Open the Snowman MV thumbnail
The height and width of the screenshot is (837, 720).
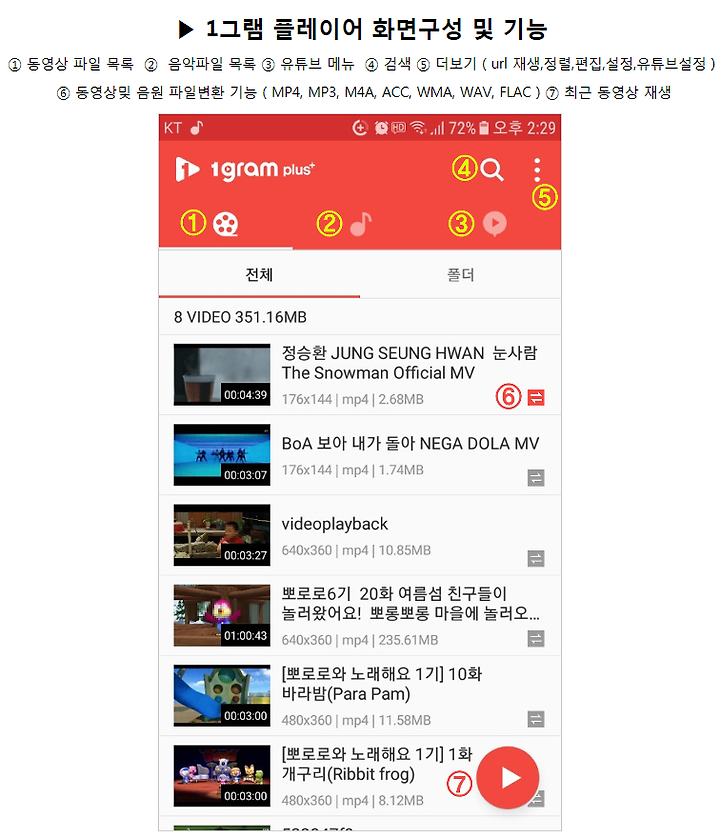pyautogui.click(x=222, y=375)
